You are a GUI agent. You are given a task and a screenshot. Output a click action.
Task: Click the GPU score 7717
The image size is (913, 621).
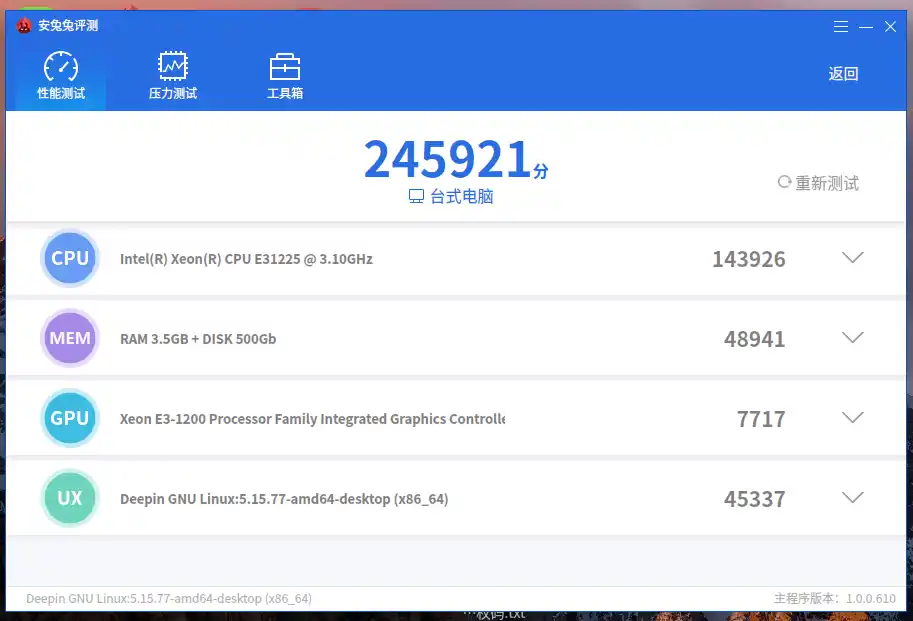761,419
